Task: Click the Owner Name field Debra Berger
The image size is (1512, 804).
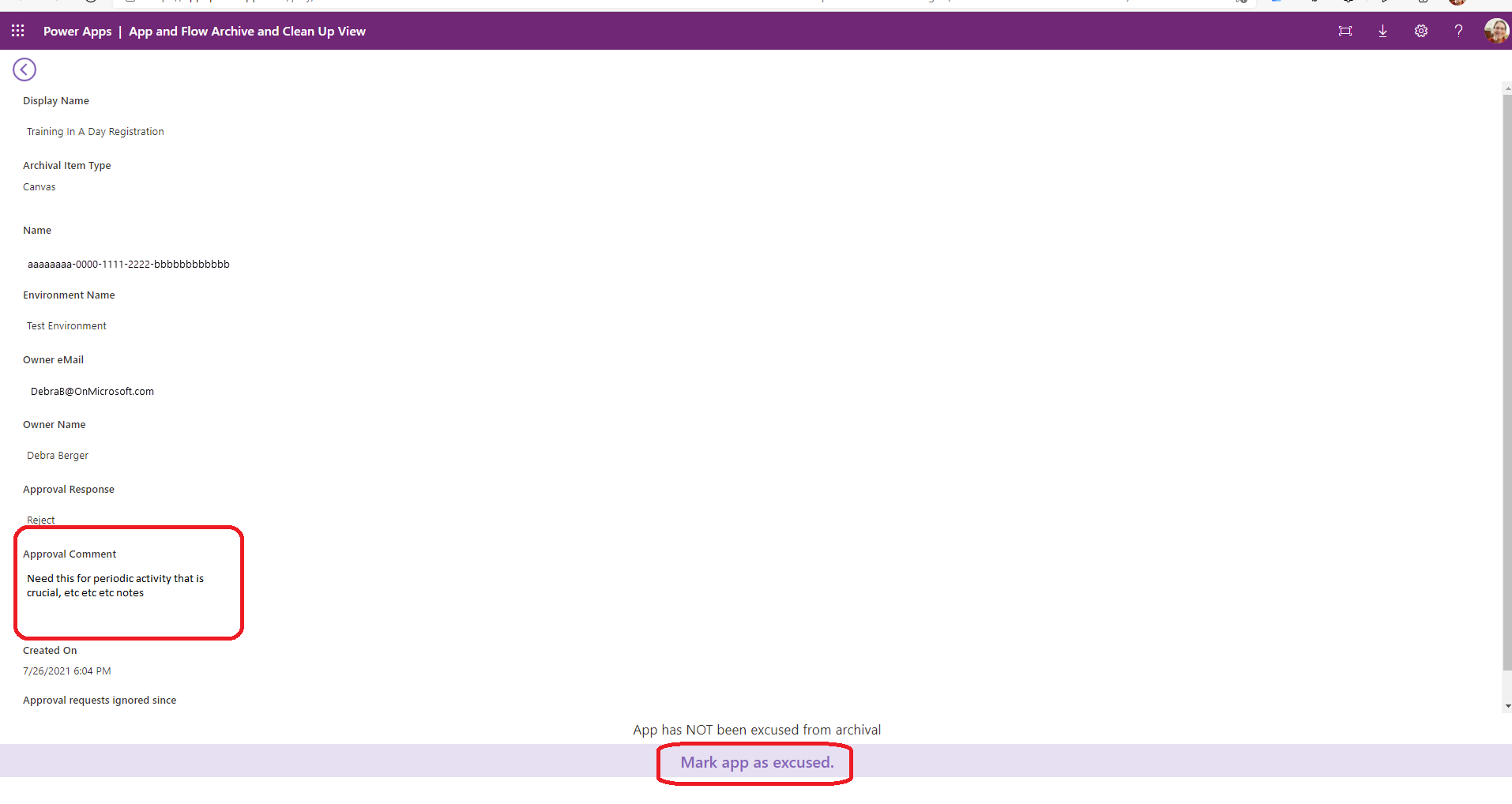Action: (x=58, y=456)
